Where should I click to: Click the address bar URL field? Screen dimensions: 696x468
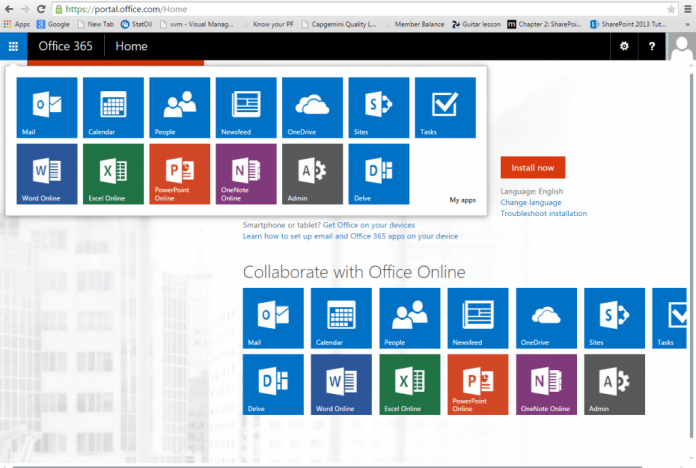coord(364,9)
